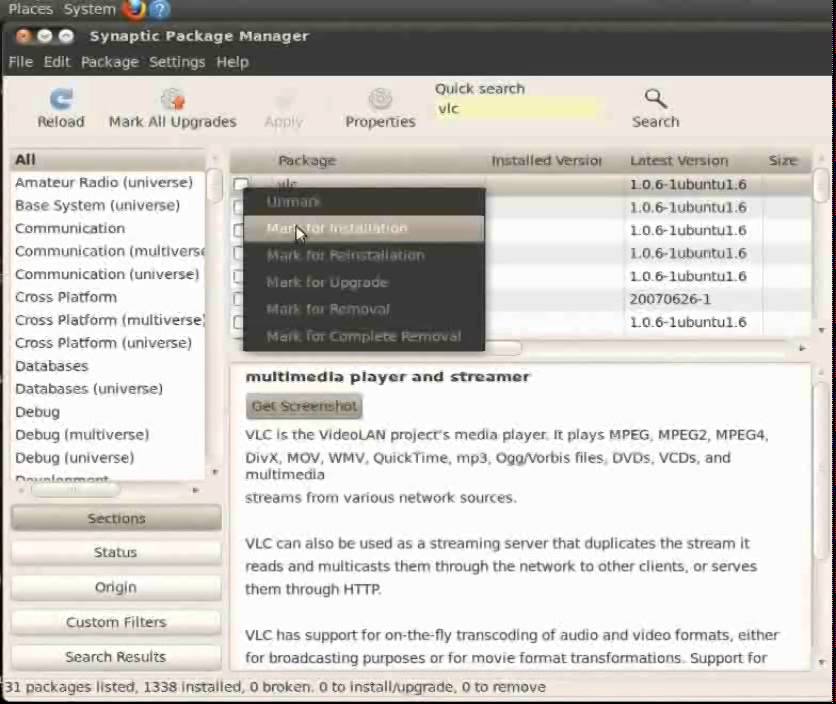836x704 pixels.
Task: Choose Mark for Removal
Action: pyautogui.click(x=364, y=309)
